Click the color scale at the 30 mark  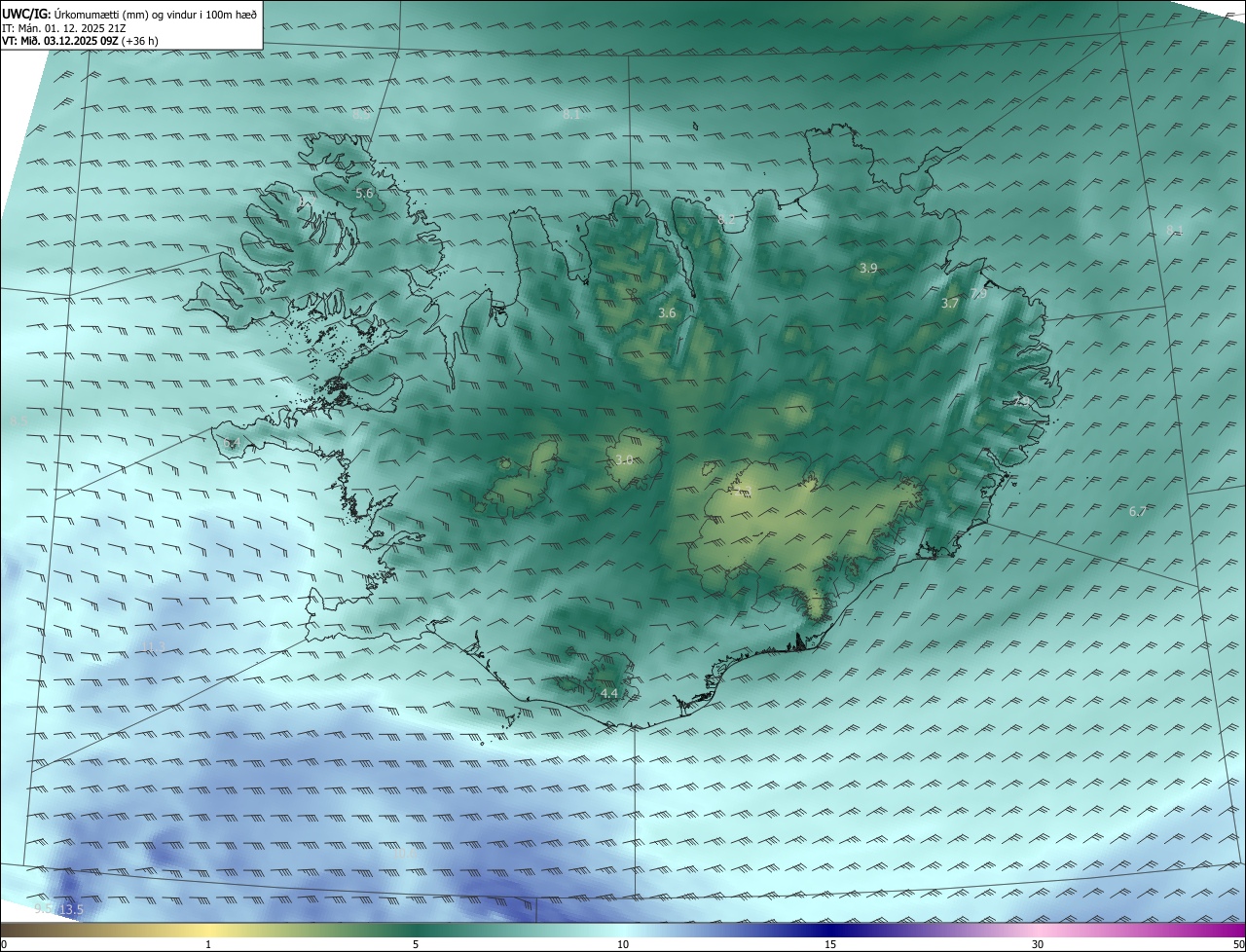1038,931
